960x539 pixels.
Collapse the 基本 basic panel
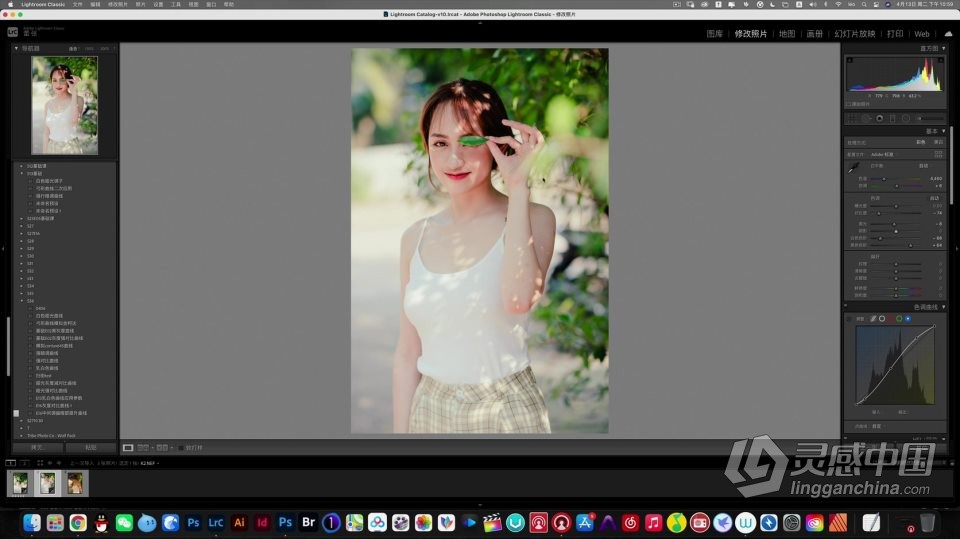point(943,131)
